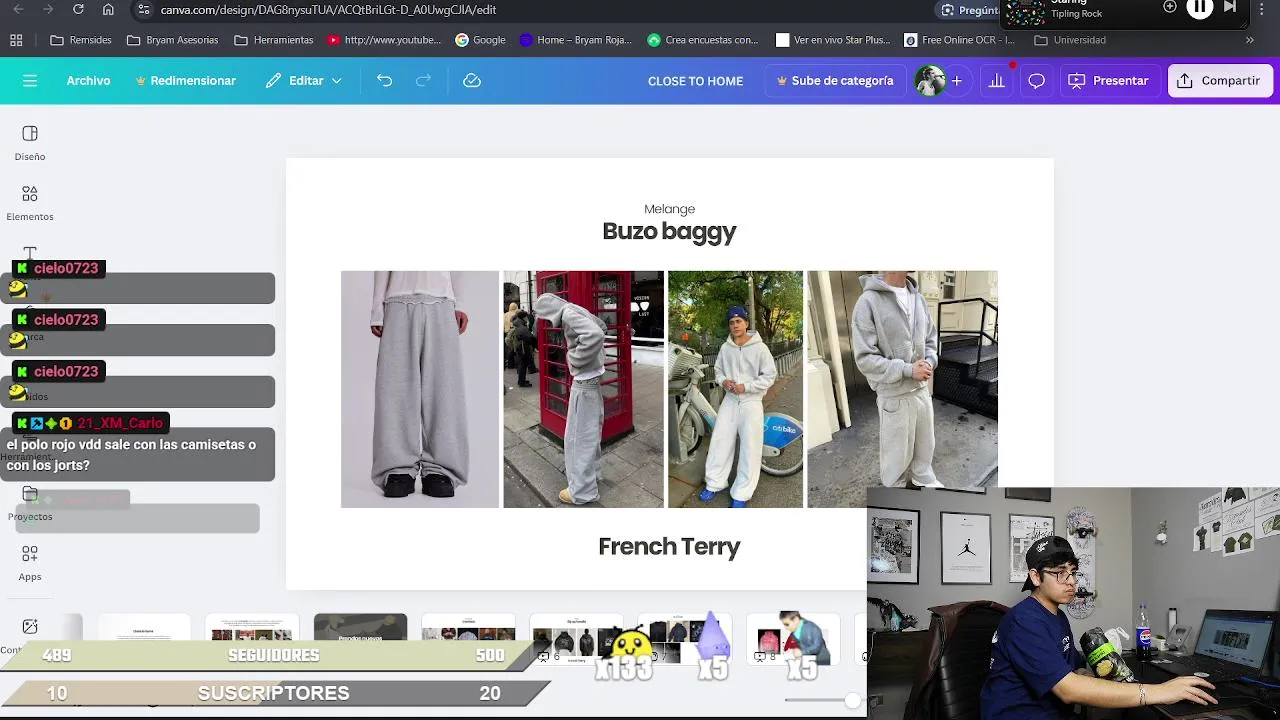The height and width of the screenshot is (720, 1280).
Task: Open the Remsides bookmark folder
Action: (81, 40)
